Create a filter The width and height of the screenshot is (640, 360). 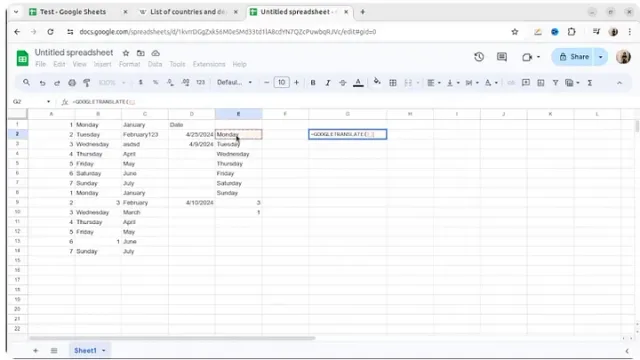pos(556,83)
